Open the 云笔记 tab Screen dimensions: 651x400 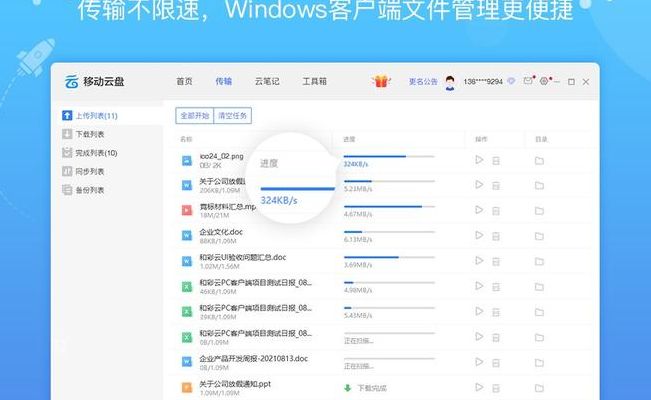click(x=267, y=81)
